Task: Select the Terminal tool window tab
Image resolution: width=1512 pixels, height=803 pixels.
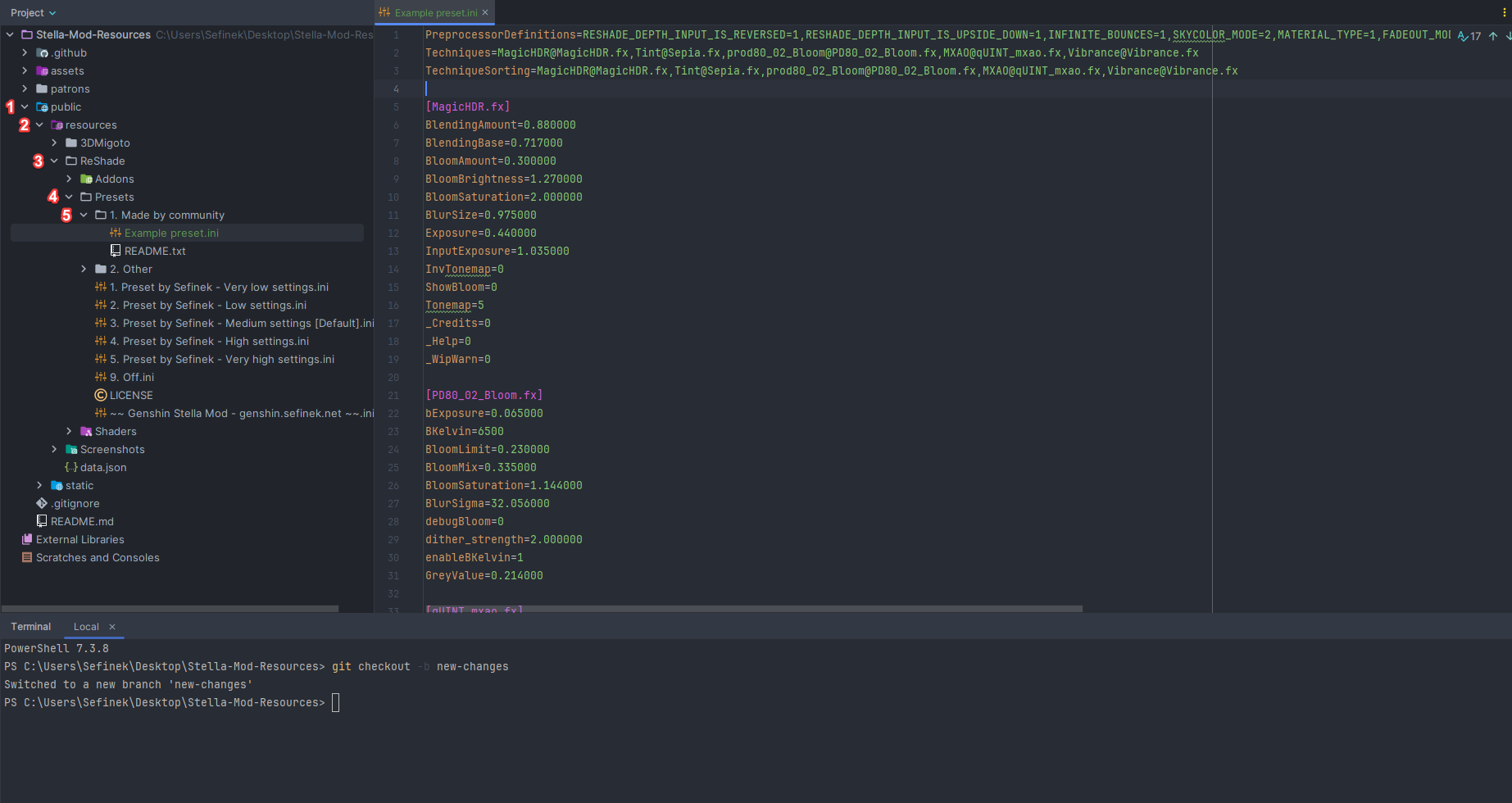Action: click(x=30, y=626)
